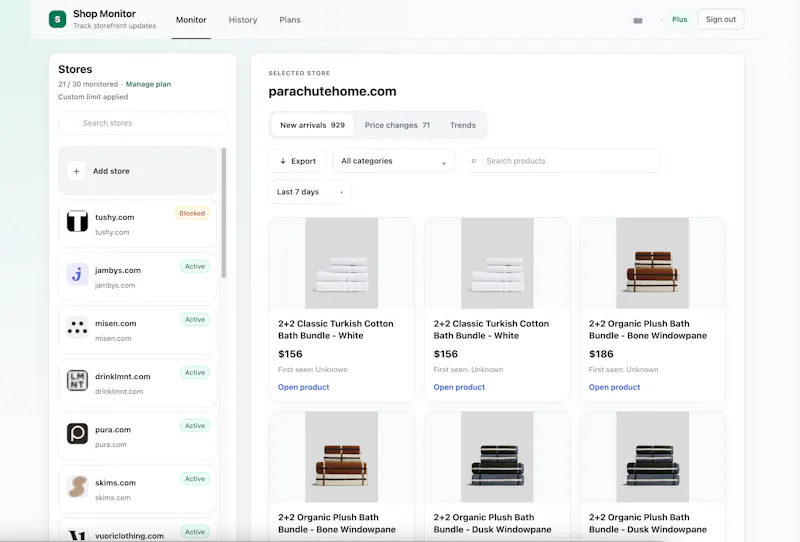Click second white towel bundle thumbnail

point(497,263)
